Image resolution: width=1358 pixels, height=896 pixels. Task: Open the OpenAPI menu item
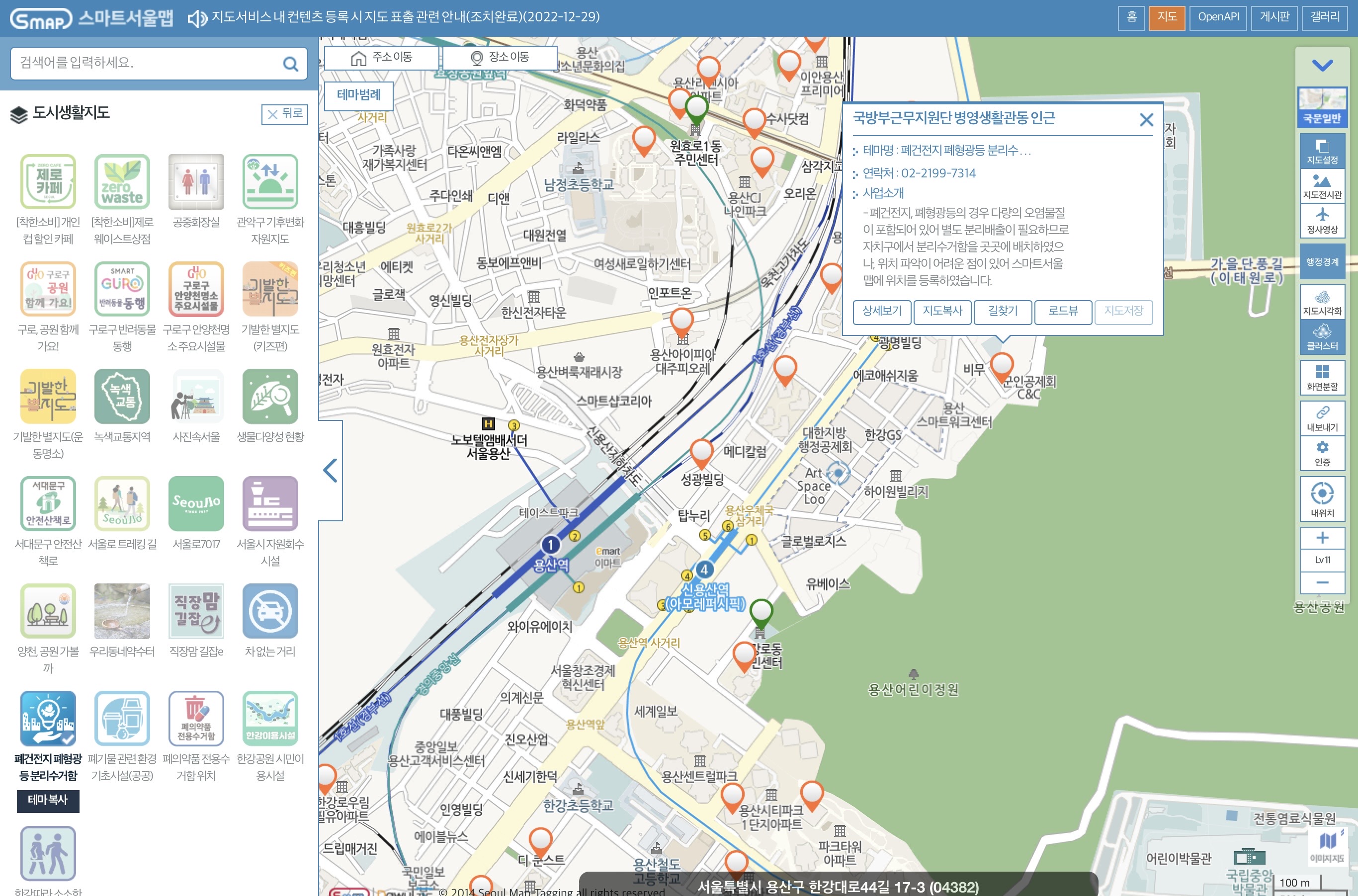pos(1218,17)
